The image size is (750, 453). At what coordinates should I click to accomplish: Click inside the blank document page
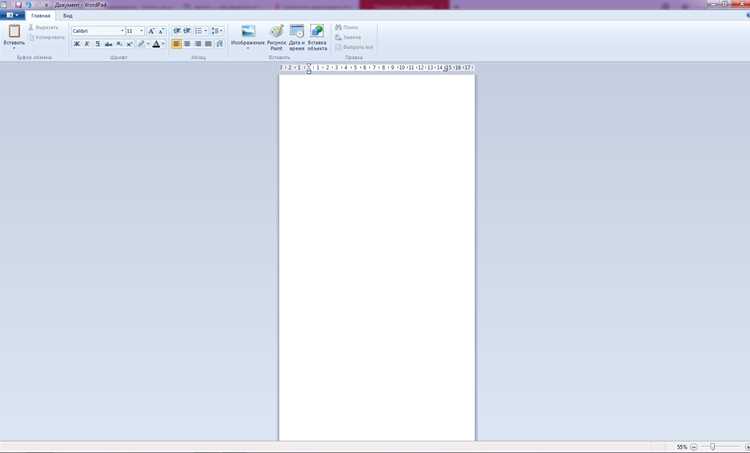377,257
